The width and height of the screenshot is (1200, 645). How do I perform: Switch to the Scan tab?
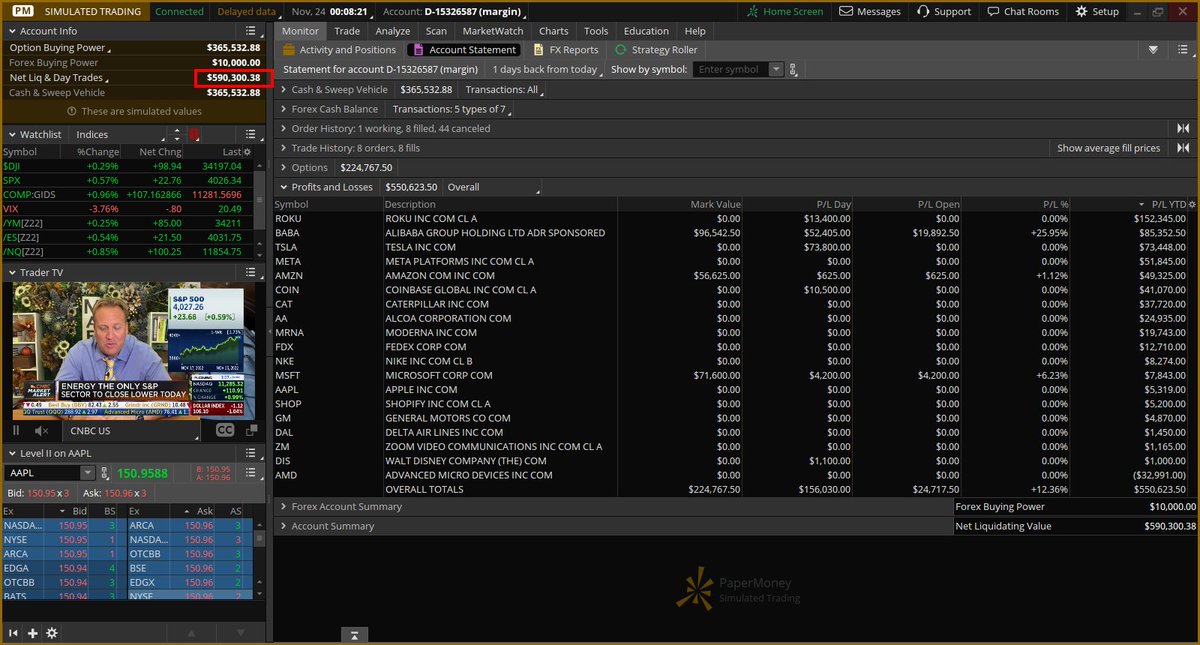click(x=436, y=31)
